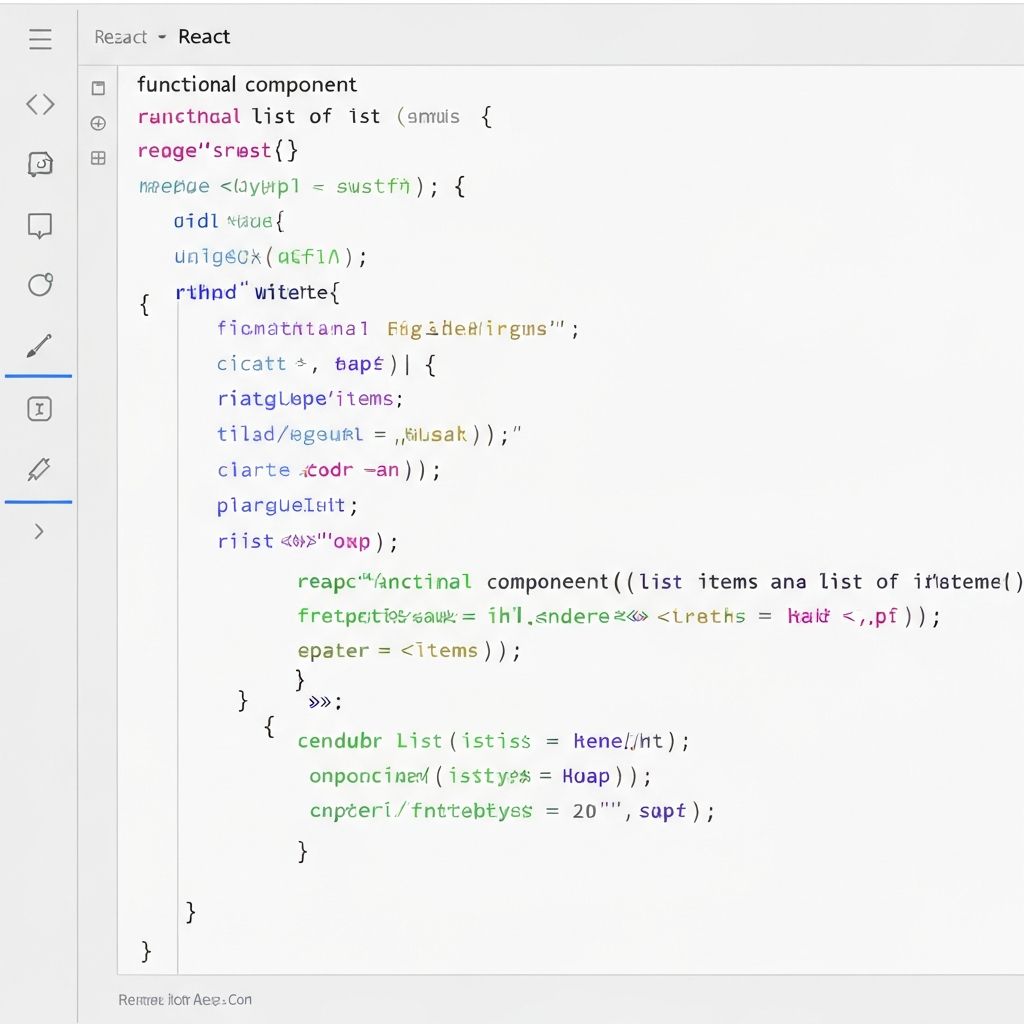Select the pin icon in the sidebar
Screen dimensions: 1024x1024
(39, 469)
